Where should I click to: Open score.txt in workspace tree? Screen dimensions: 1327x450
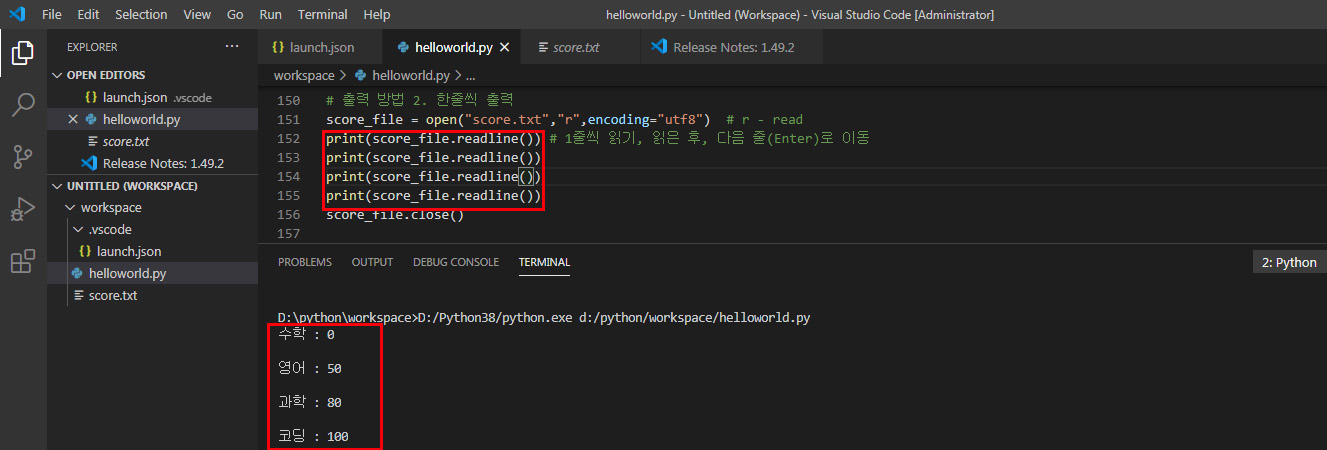[153, 296]
